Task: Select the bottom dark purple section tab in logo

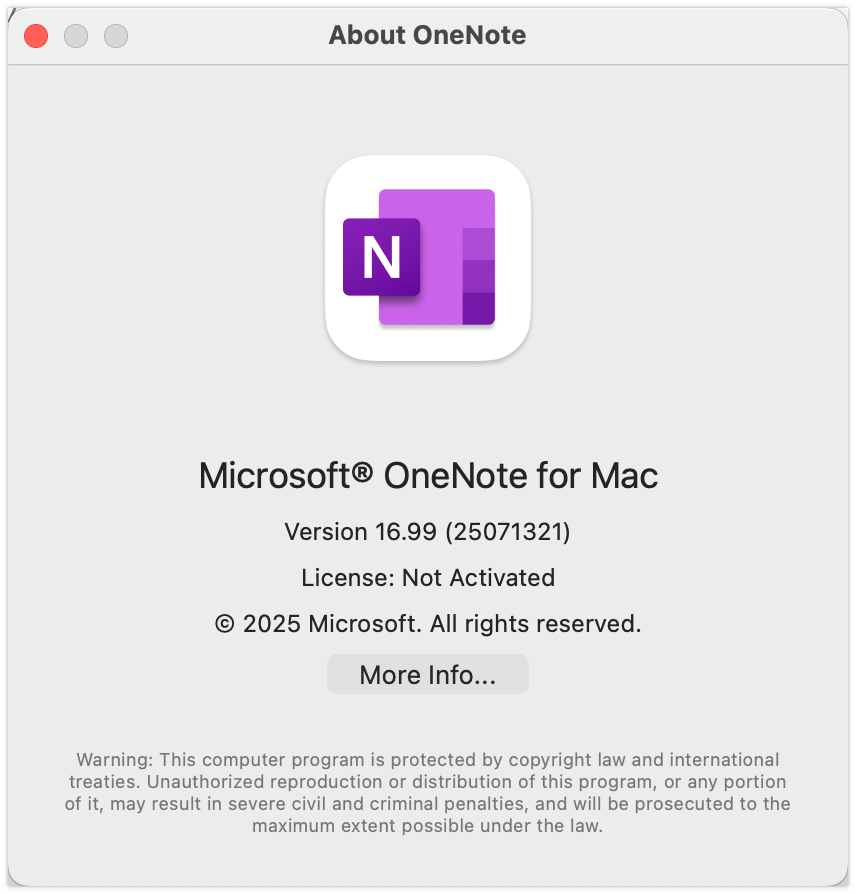Action: (478, 308)
